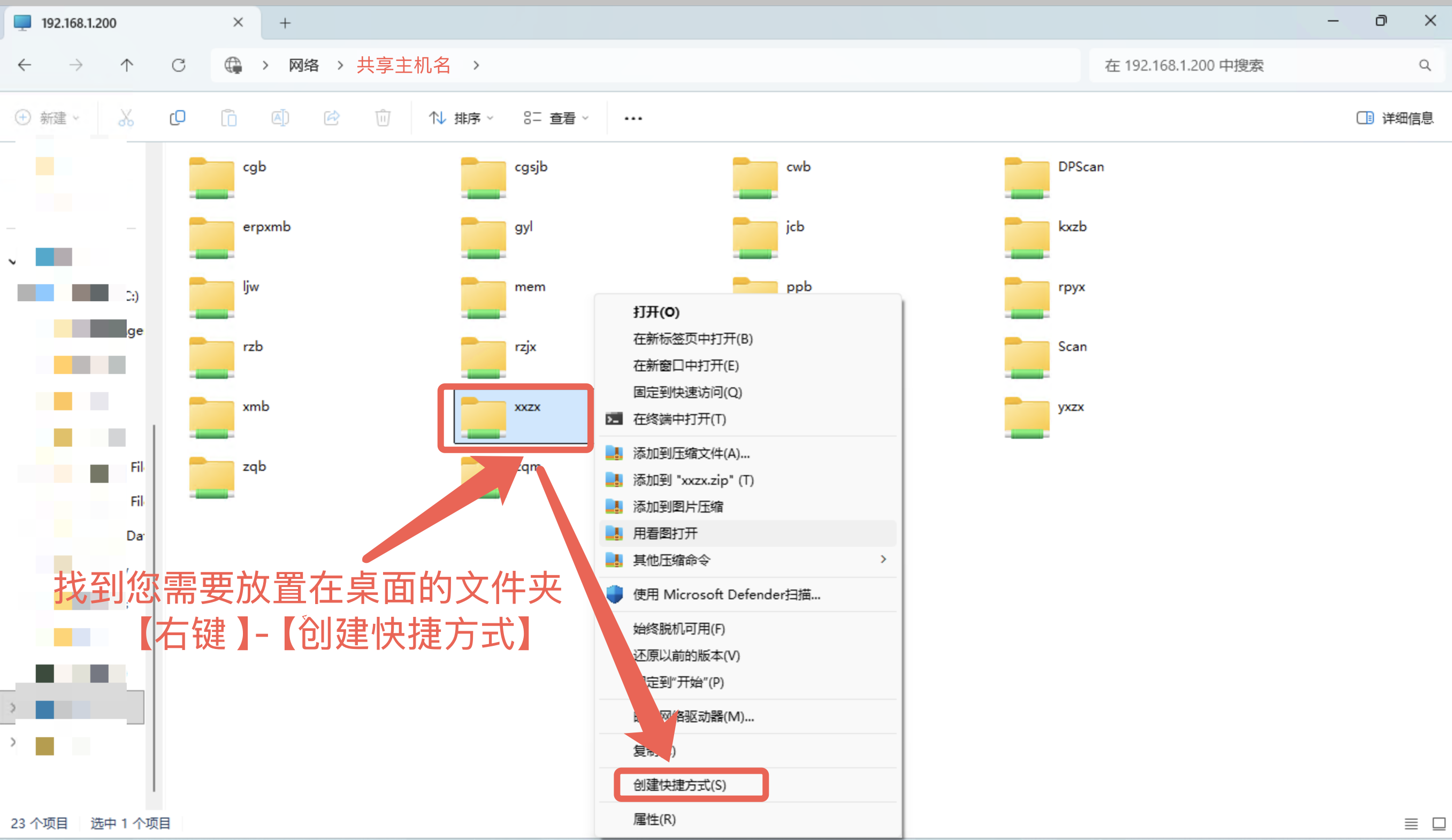Click 网络 in the address breadcrumb
The width and height of the screenshot is (1452, 840).
pyautogui.click(x=304, y=65)
